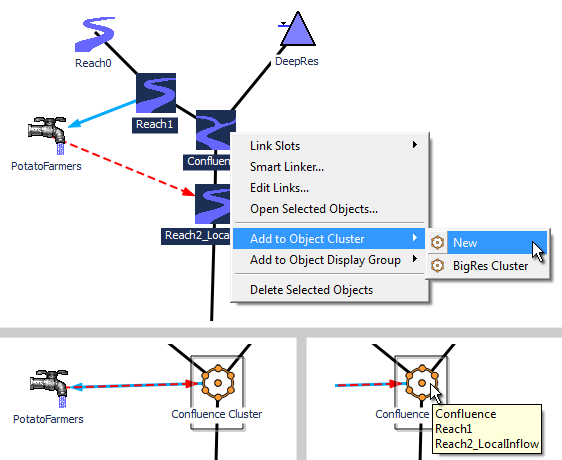Add selection to BigRes Cluster
This screenshot has height=460, width=562.
click(x=487, y=266)
